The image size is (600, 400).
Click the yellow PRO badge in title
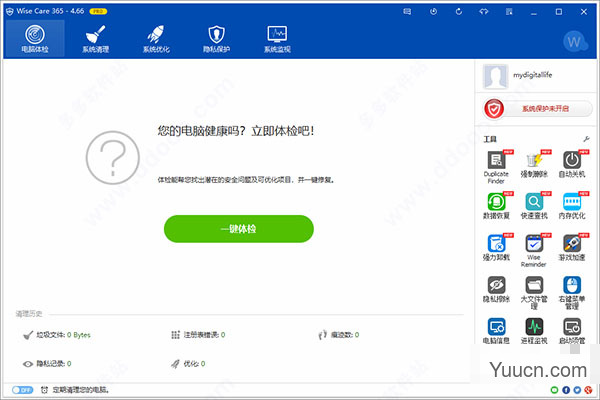point(98,11)
